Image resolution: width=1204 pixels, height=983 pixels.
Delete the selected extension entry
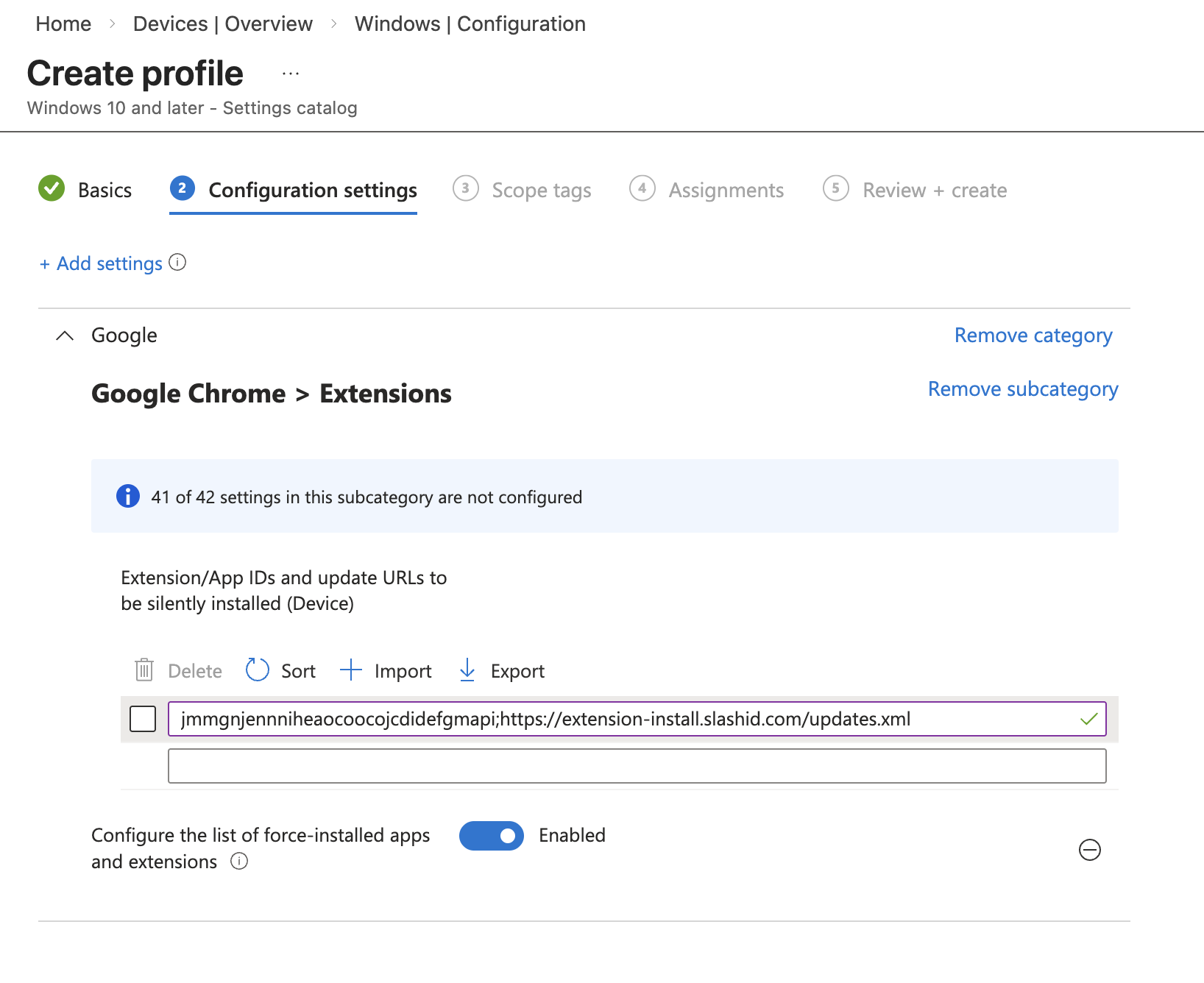(x=177, y=670)
